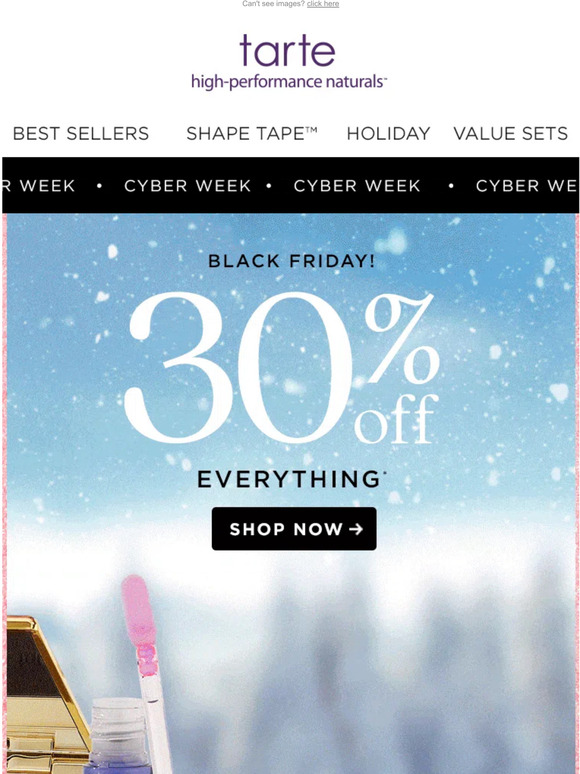Go to the SHAPE TAPE section

click(252, 133)
